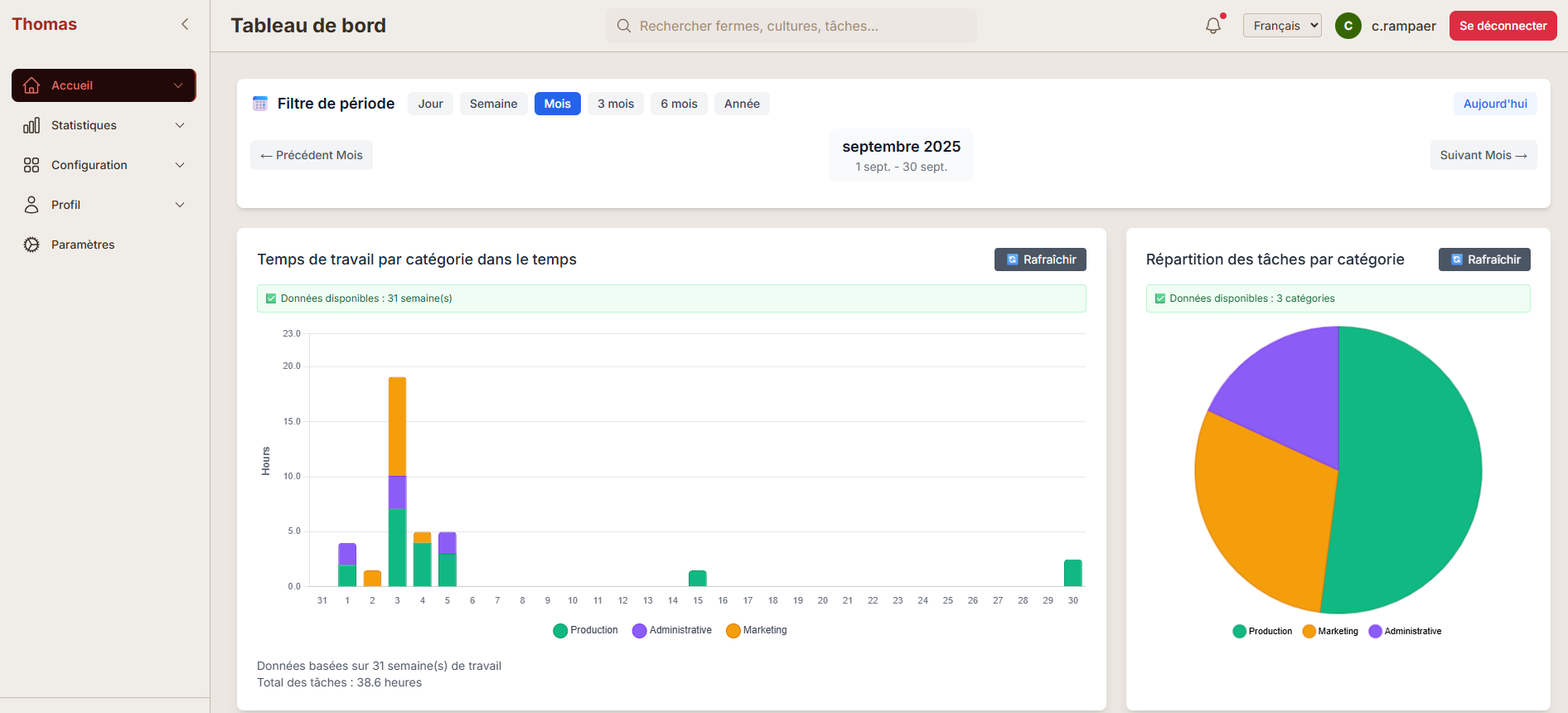The width and height of the screenshot is (1568, 713).
Task: Switch to the 3 mois period
Action: click(616, 104)
